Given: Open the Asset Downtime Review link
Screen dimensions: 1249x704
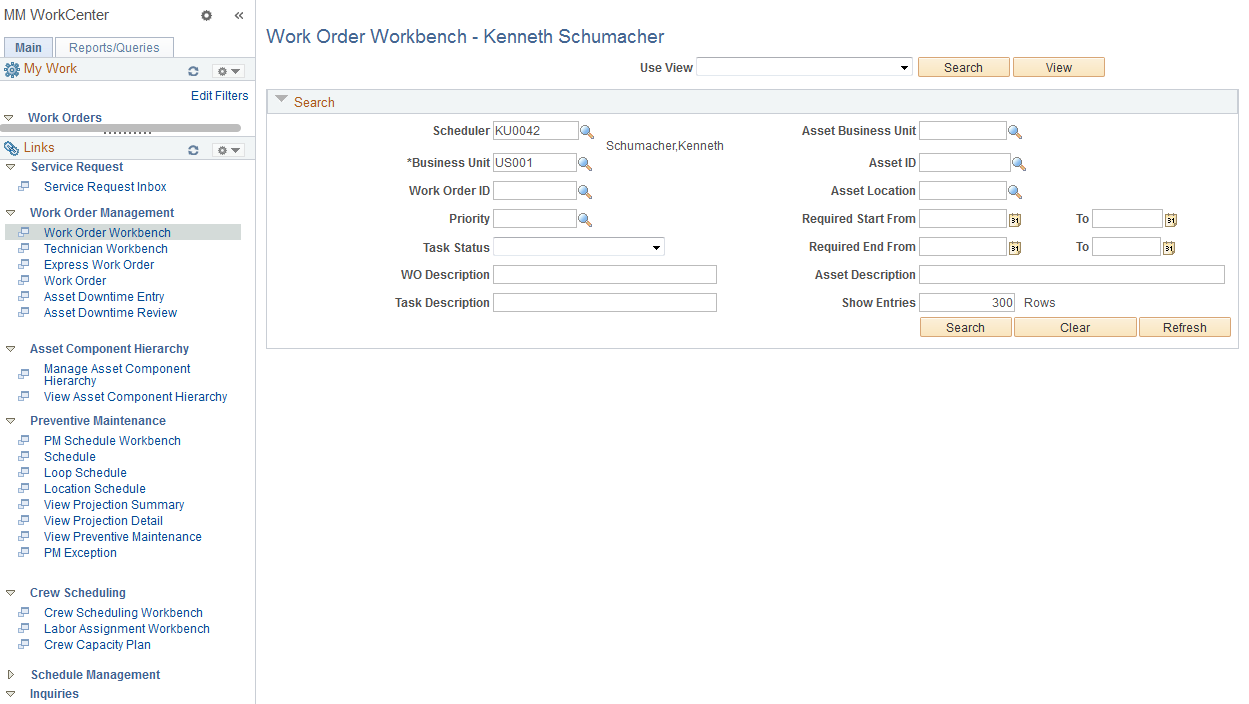Looking at the screenshot, I should 110,313.
